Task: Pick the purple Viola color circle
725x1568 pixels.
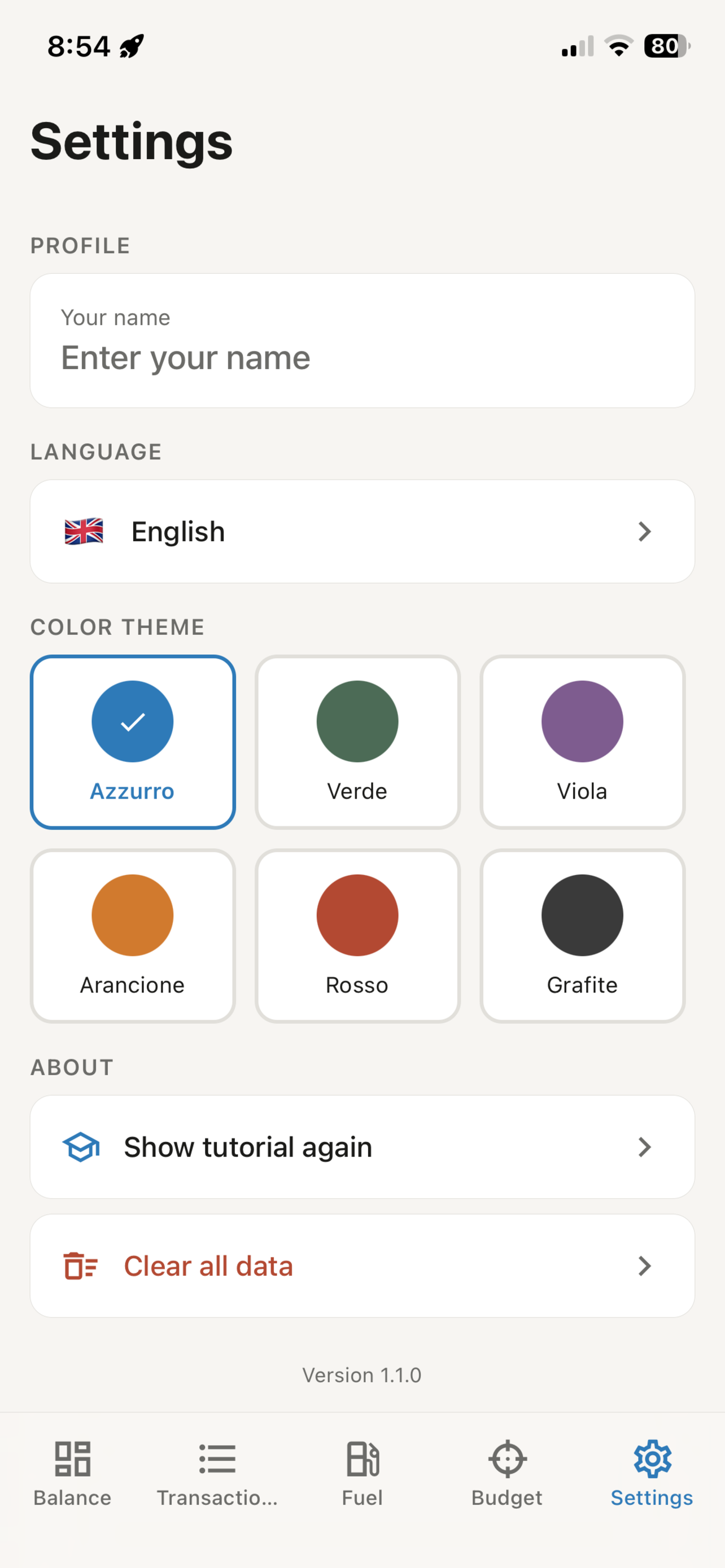Action: pyautogui.click(x=583, y=721)
